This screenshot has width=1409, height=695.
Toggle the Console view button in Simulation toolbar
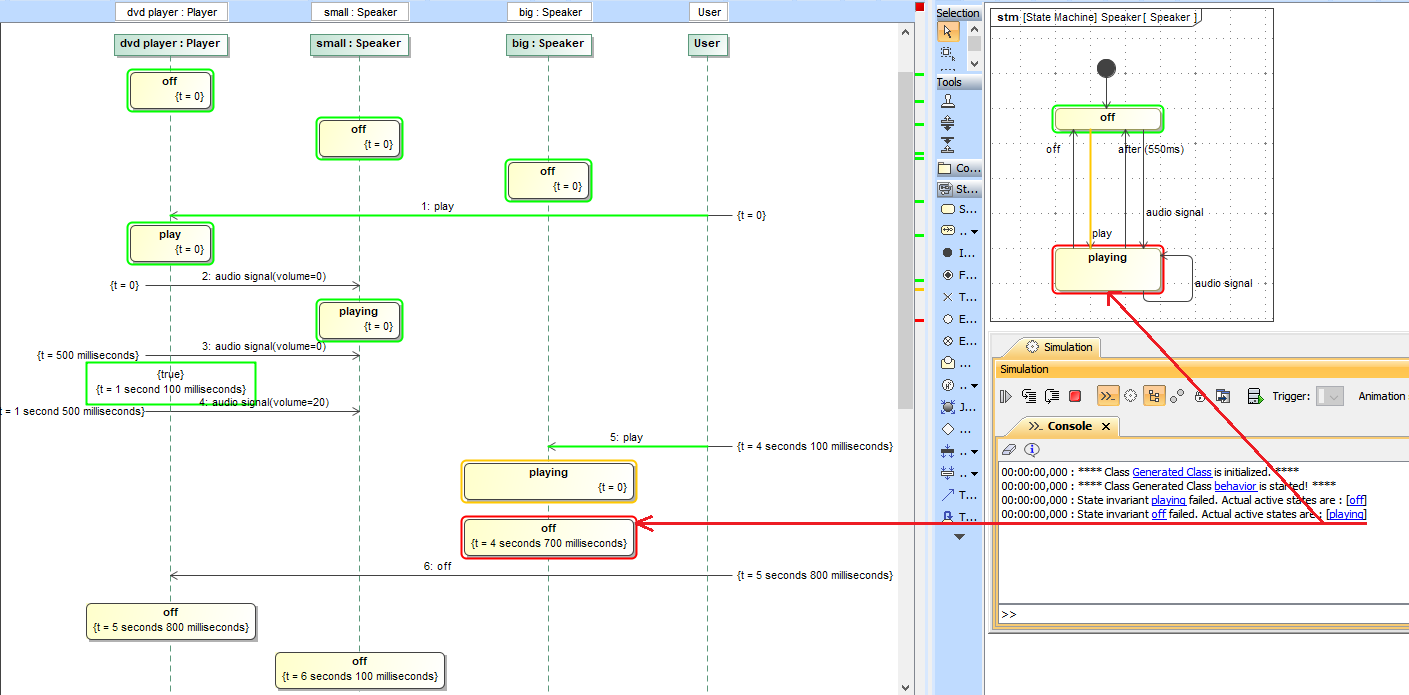(1108, 395)
